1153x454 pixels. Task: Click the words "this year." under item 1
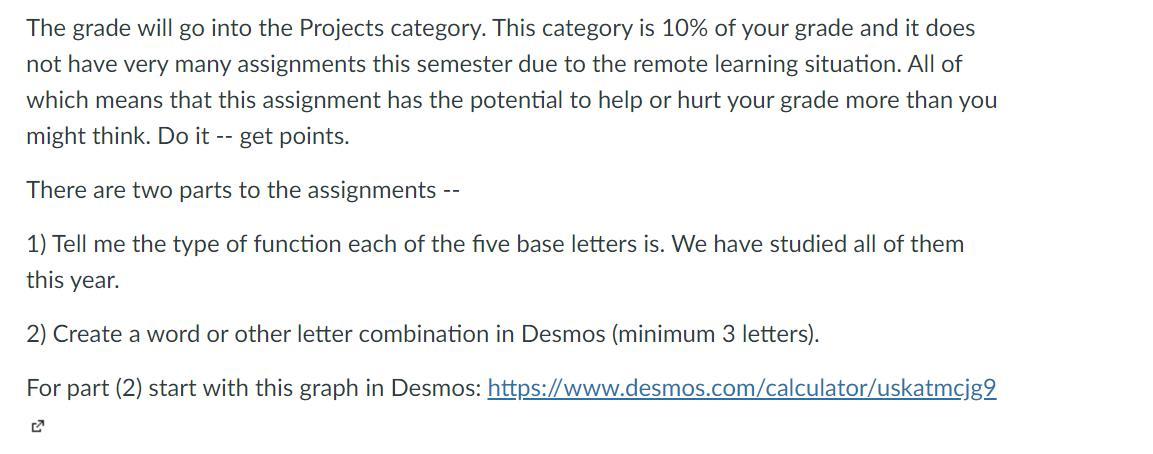pyautogui.click(x=72, y=280)
